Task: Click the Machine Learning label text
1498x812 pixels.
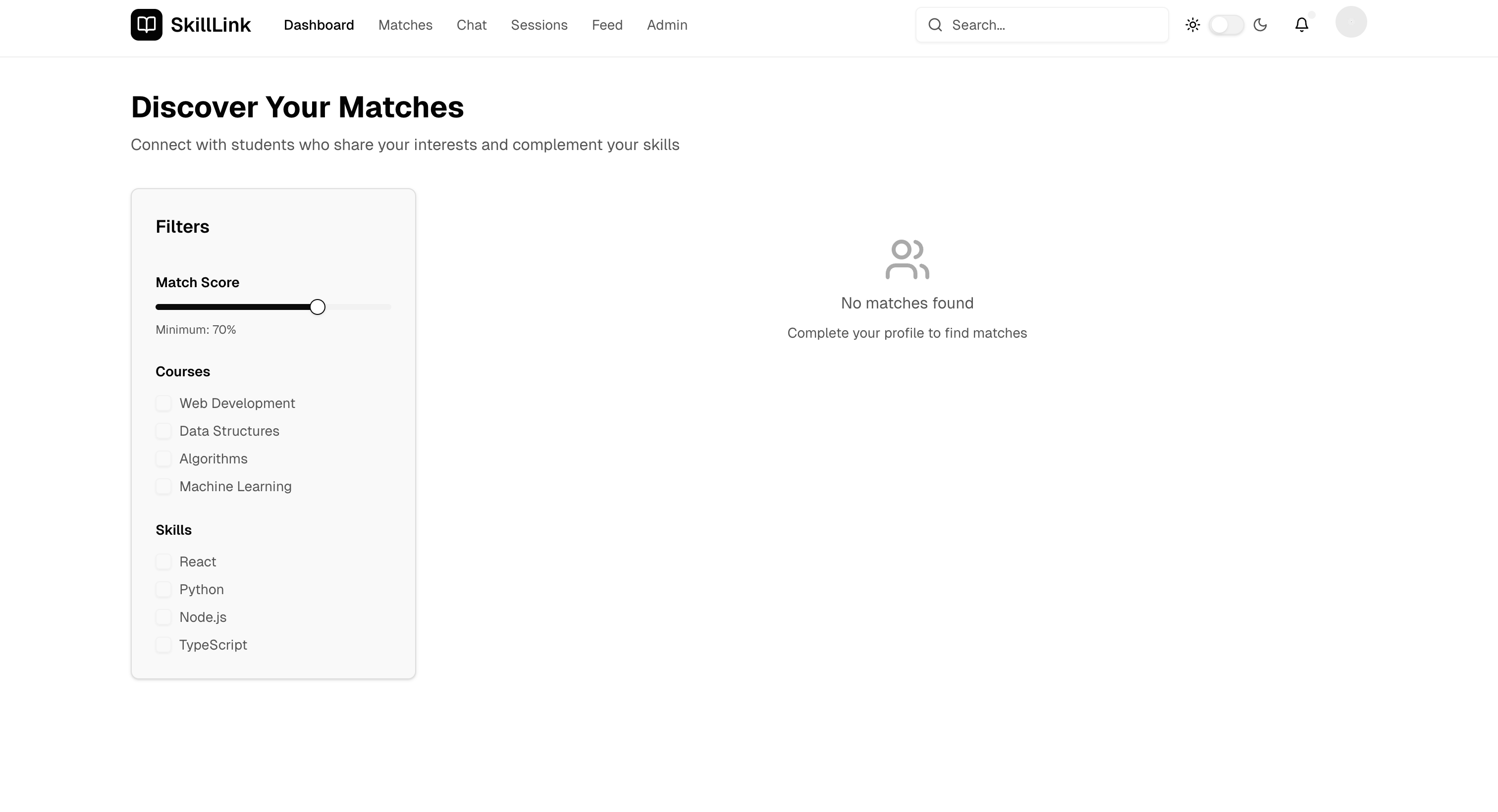Action: click(235, 487)
